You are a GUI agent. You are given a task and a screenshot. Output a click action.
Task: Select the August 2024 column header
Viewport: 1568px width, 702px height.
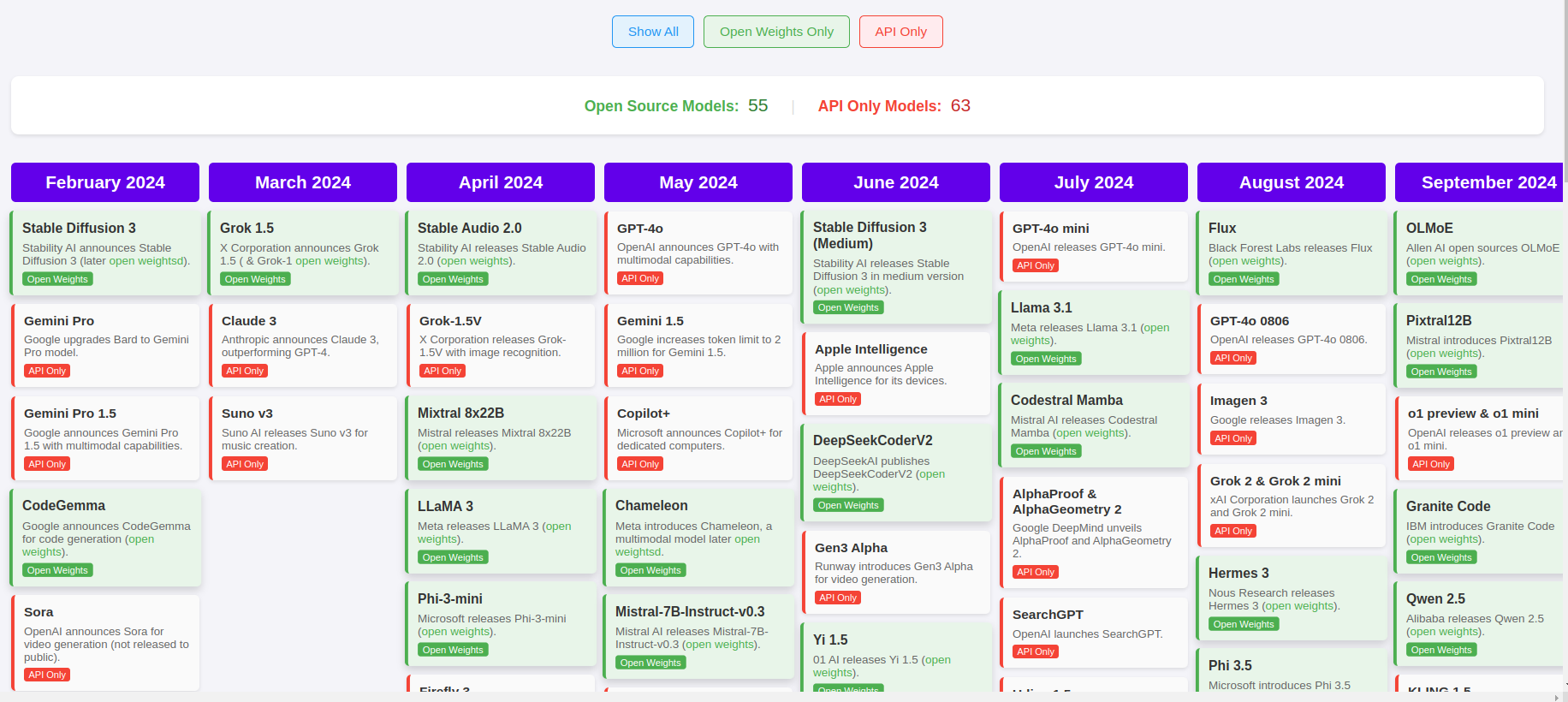(1292, 182)
